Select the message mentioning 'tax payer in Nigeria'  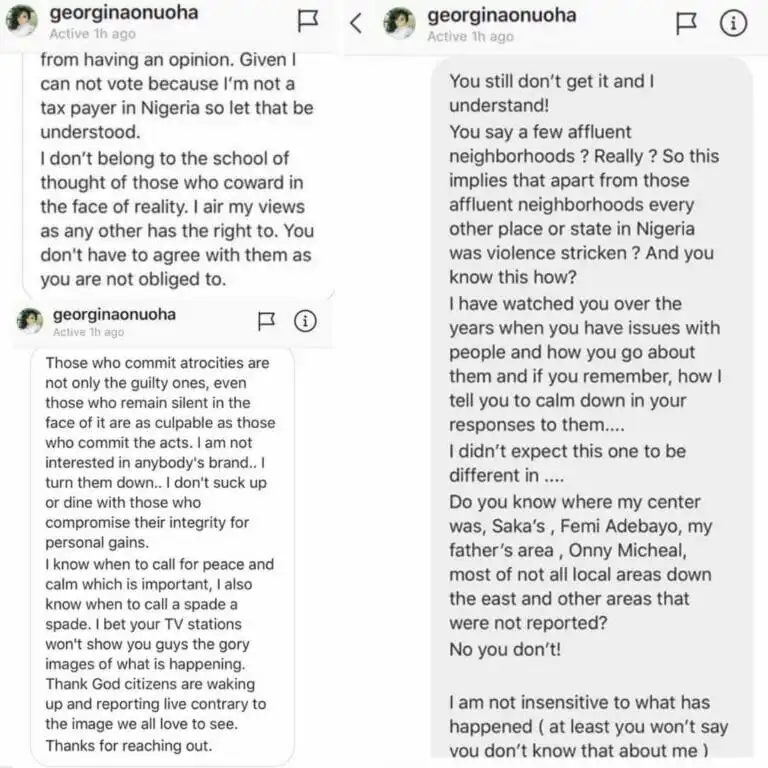pyautogui.click(x=178, y=169)
